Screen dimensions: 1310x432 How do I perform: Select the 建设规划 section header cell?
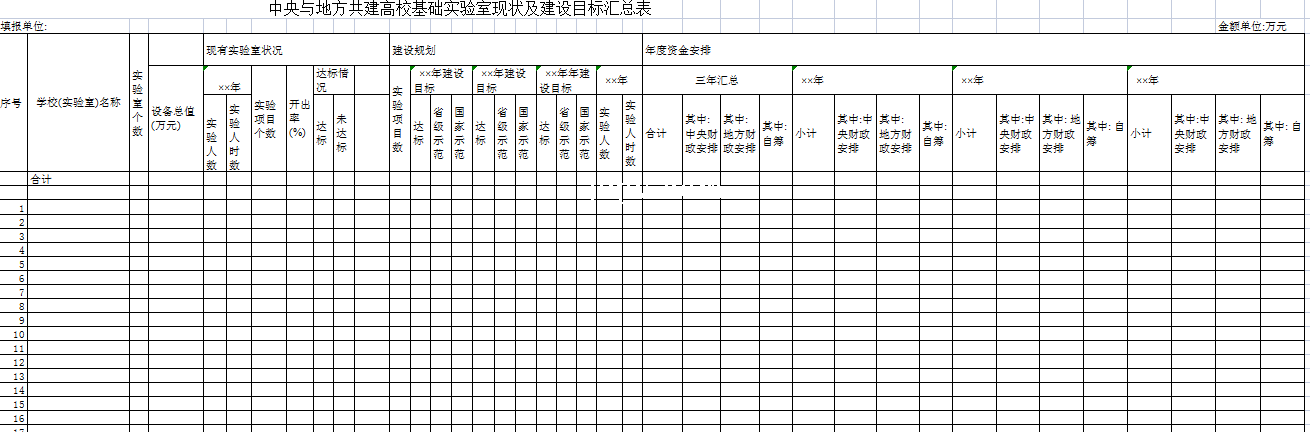pos(412,49)
